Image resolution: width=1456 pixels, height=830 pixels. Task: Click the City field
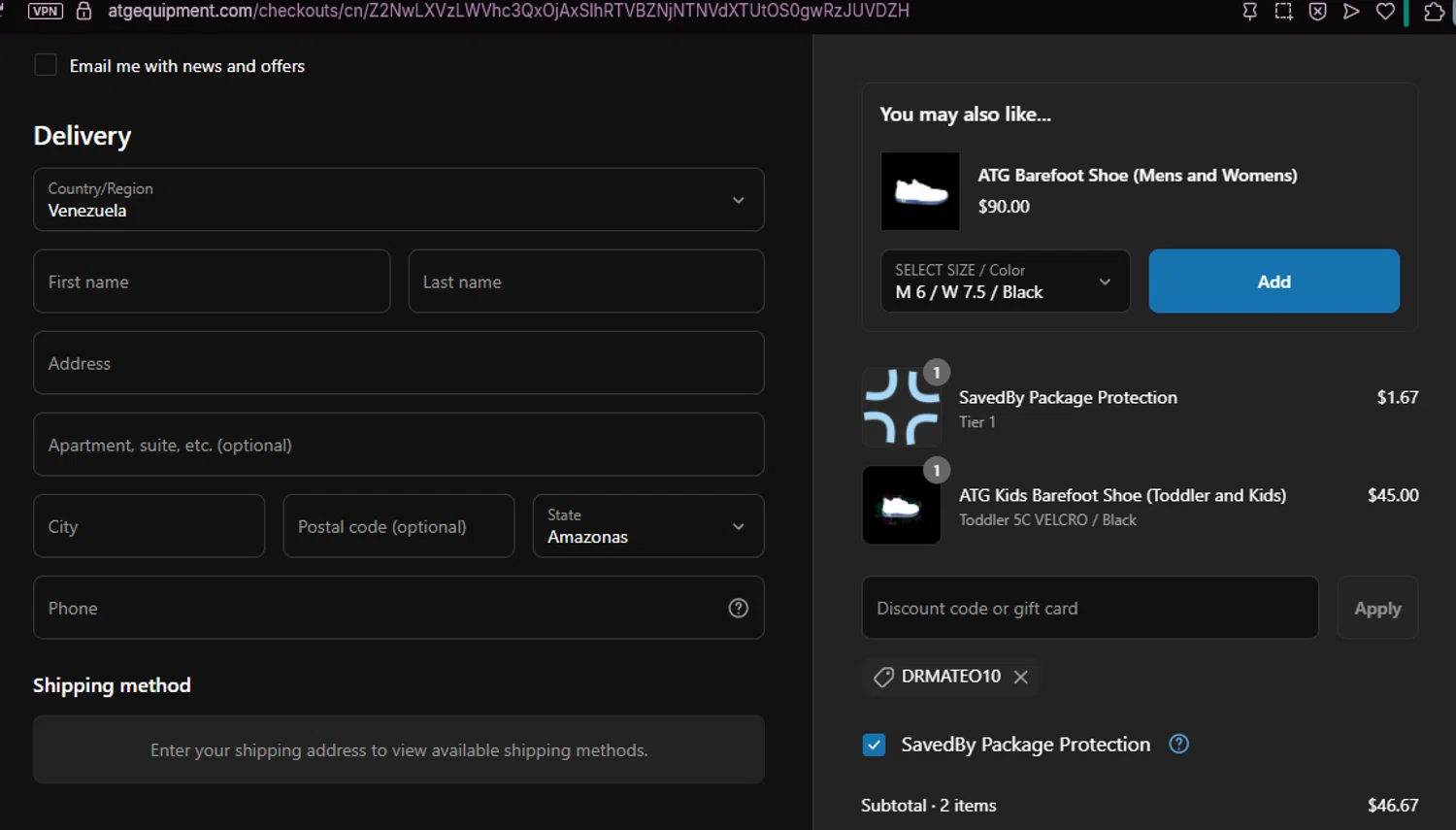pos(149,526)
